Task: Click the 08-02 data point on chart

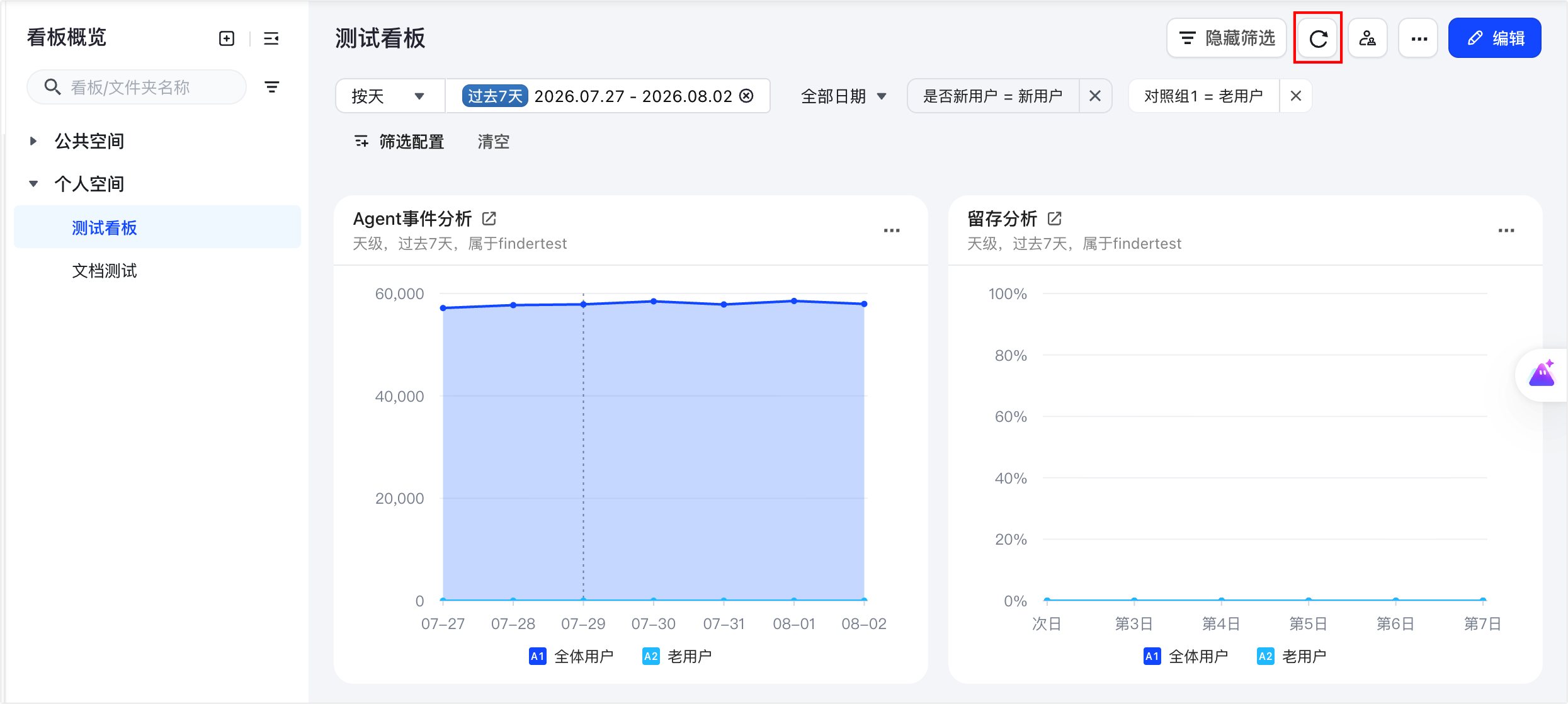Action: pyautogui.click(x=864, y=304)
